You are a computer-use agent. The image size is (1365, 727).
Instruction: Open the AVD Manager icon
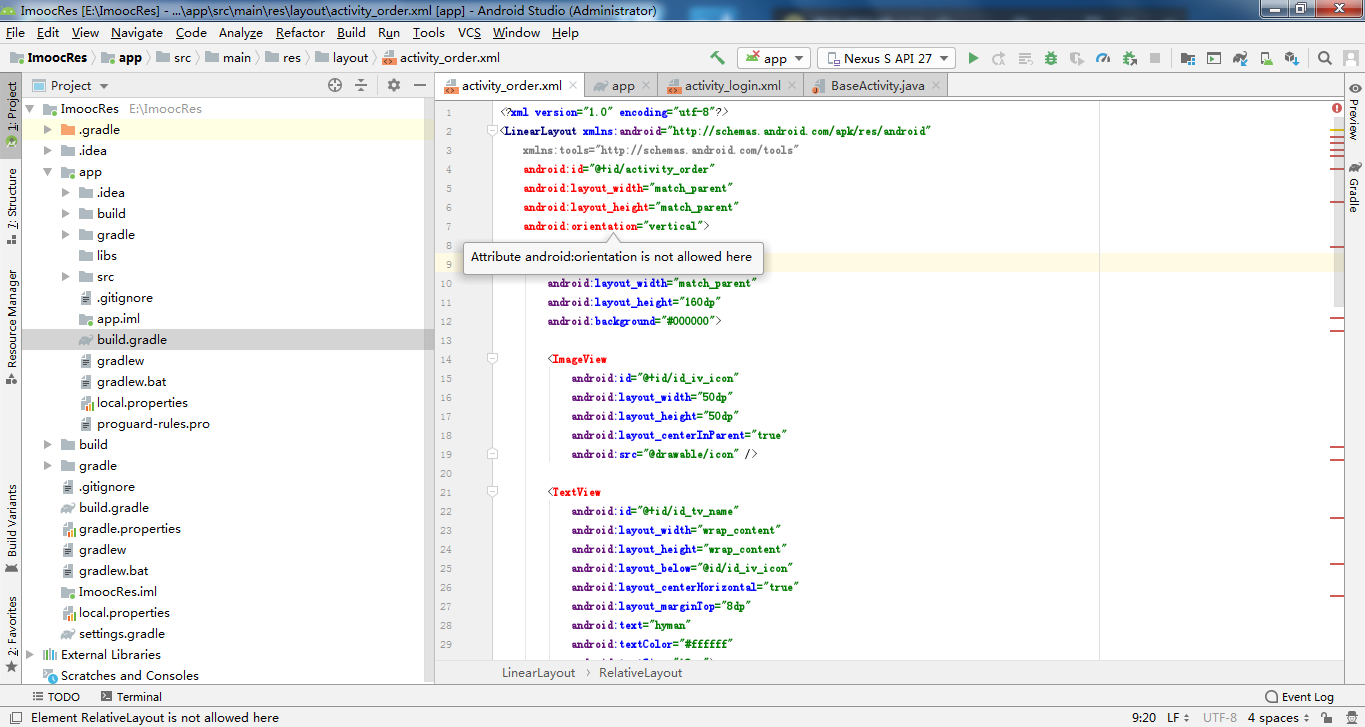click(x=1266, y=58)
